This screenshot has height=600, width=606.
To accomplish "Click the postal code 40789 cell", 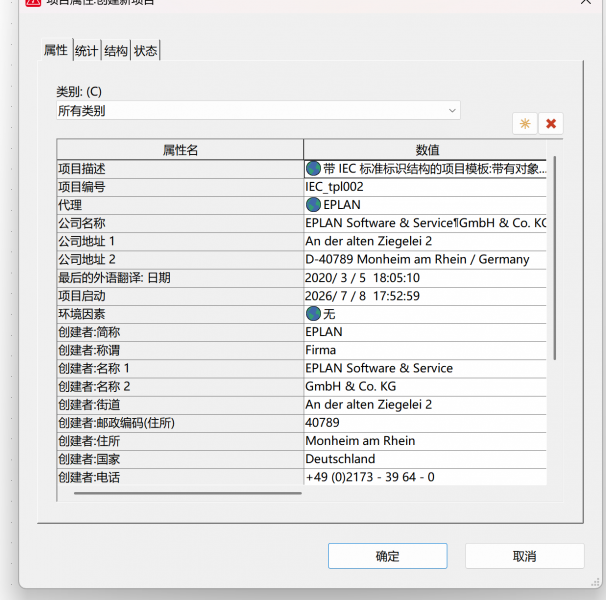I will (x=425, y=423).
